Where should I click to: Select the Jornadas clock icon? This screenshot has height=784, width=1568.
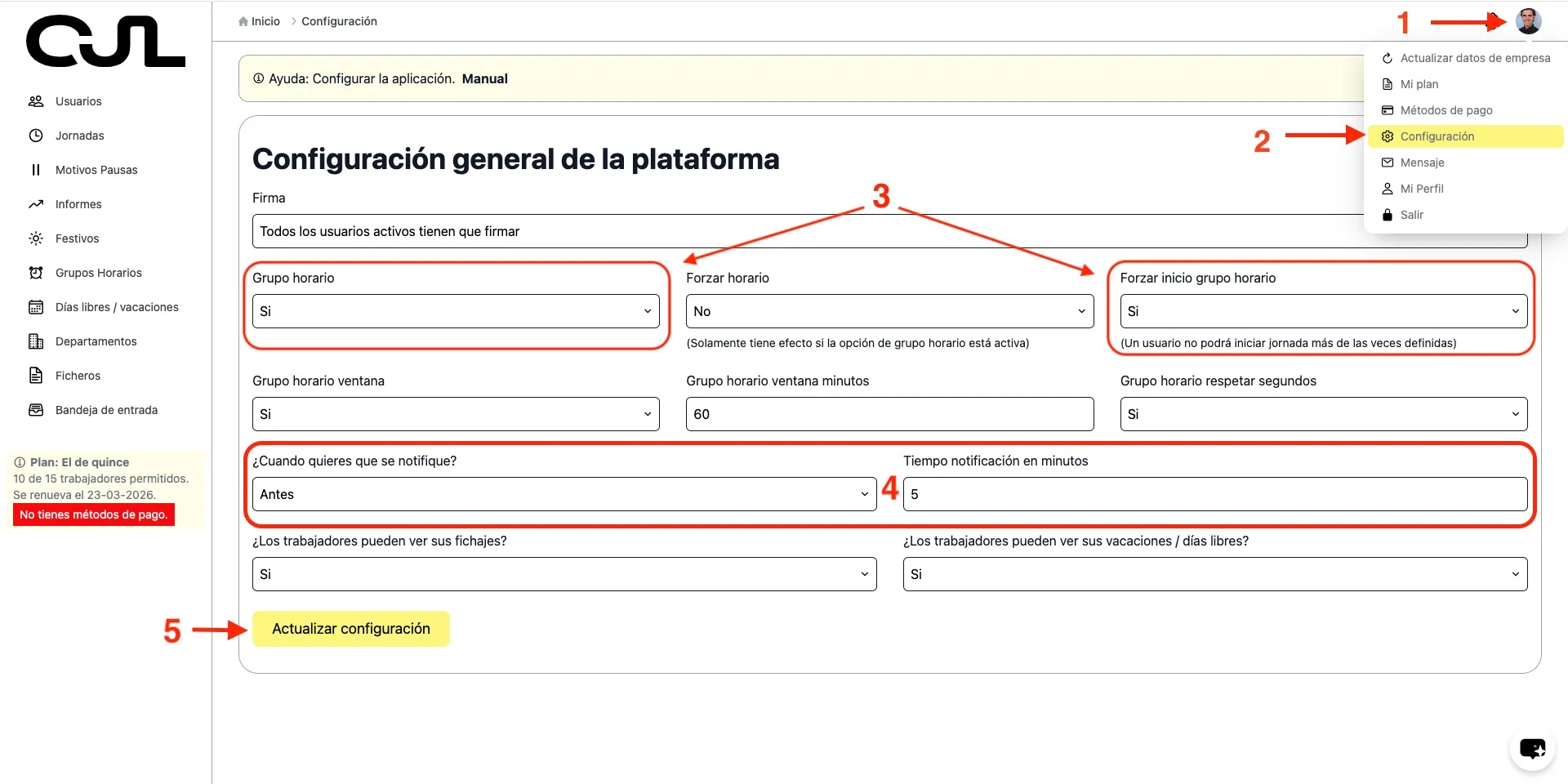coord(36,136)
